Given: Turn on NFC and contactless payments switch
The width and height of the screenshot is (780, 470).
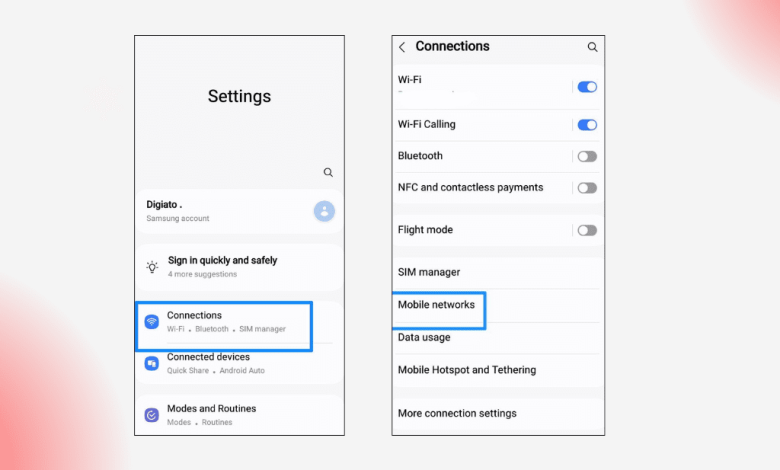Looking at the screenshot, I should [x=587, y=188].
